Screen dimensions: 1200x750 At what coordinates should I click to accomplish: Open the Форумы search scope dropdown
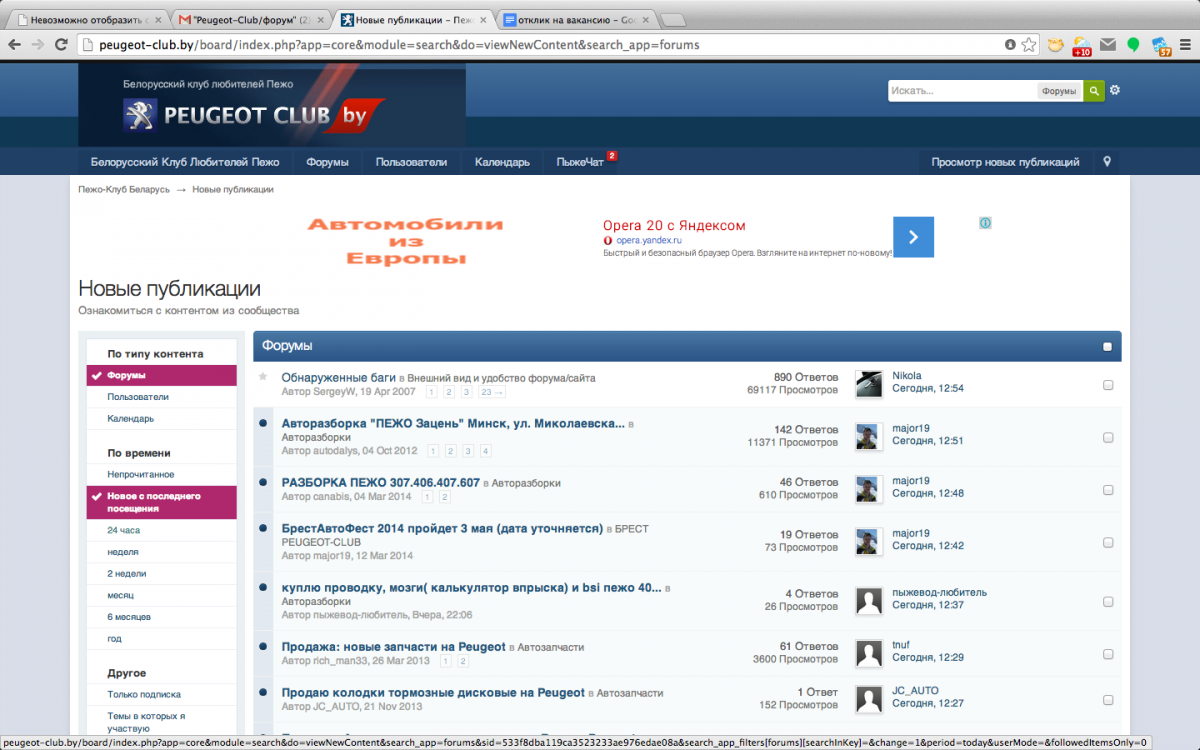pos(1059,91)
